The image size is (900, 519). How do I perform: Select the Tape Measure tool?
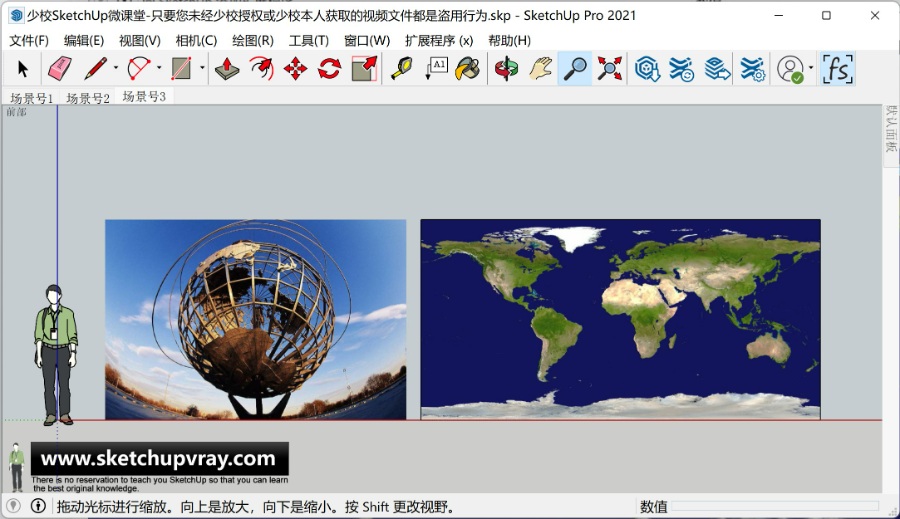[x=402, y=69]
